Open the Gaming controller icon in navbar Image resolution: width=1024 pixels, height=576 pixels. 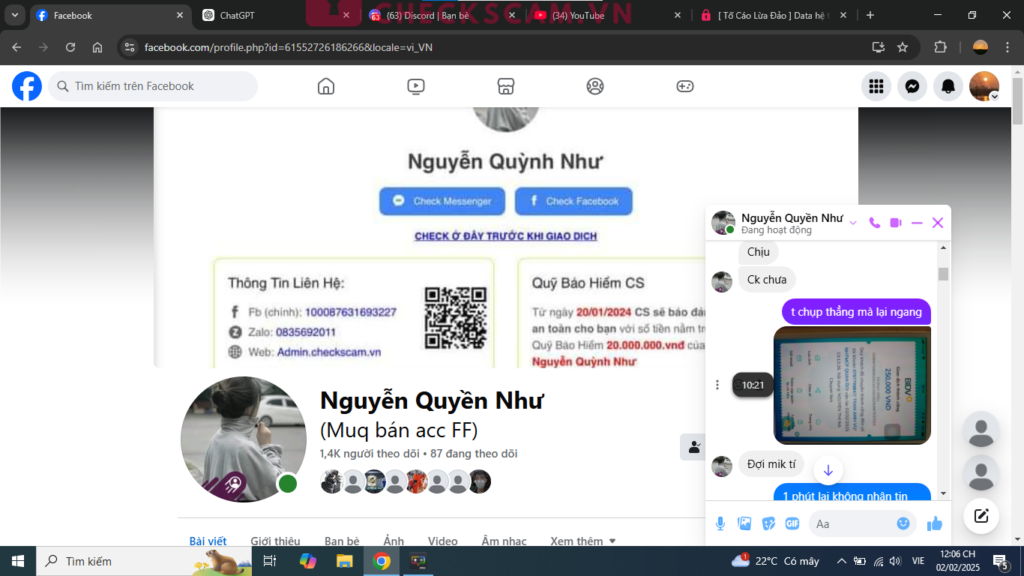coord(685,86)
